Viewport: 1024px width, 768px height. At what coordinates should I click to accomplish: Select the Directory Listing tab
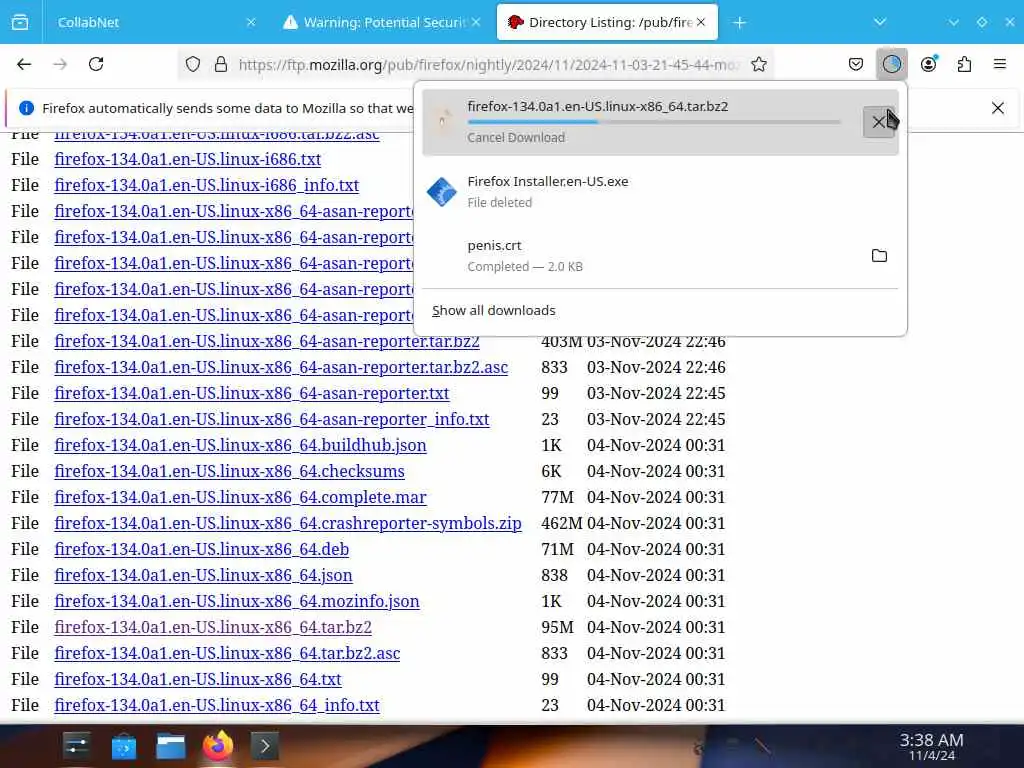(x=607, y=22)
